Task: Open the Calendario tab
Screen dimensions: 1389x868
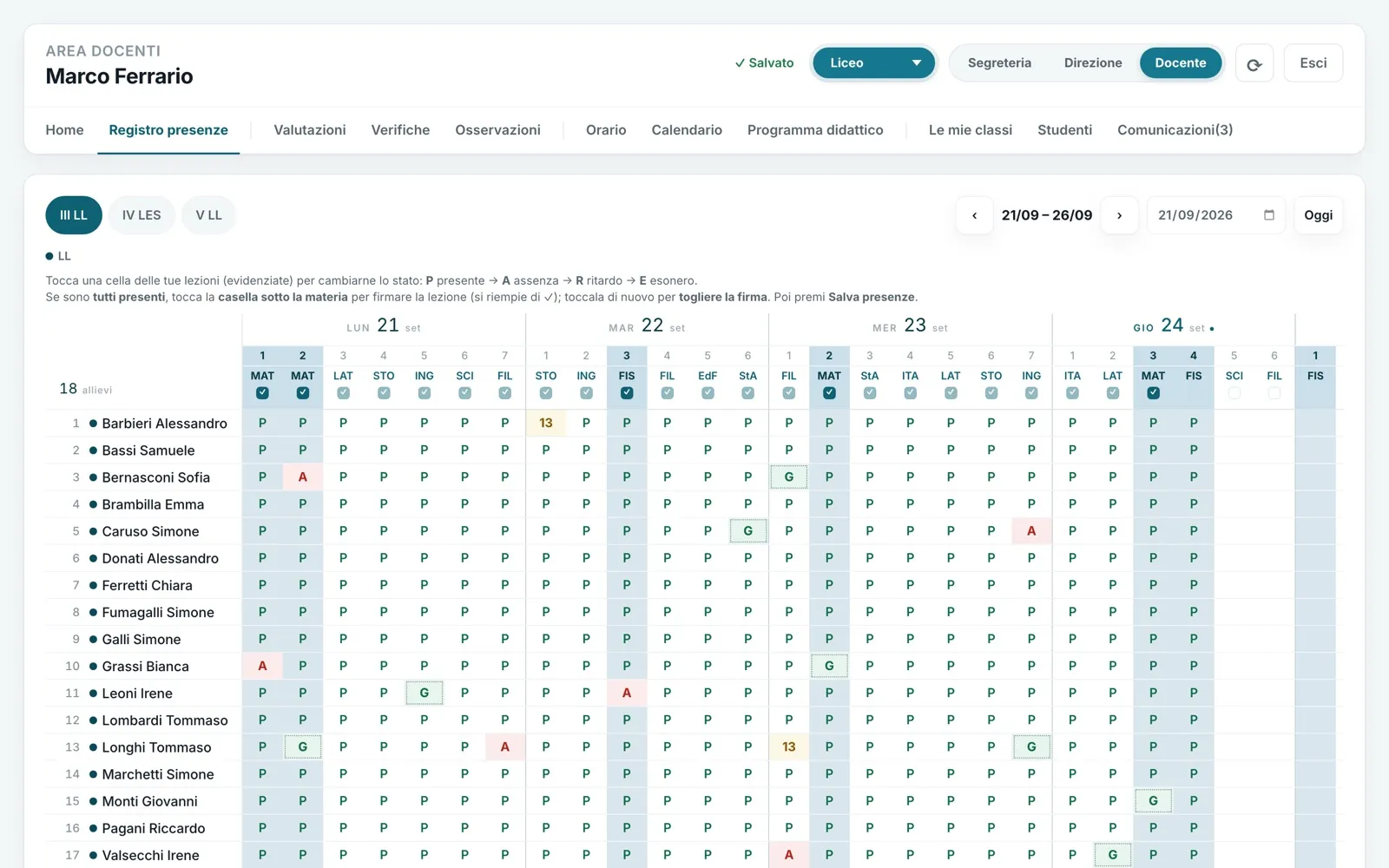Action: (x=687, y=130)
